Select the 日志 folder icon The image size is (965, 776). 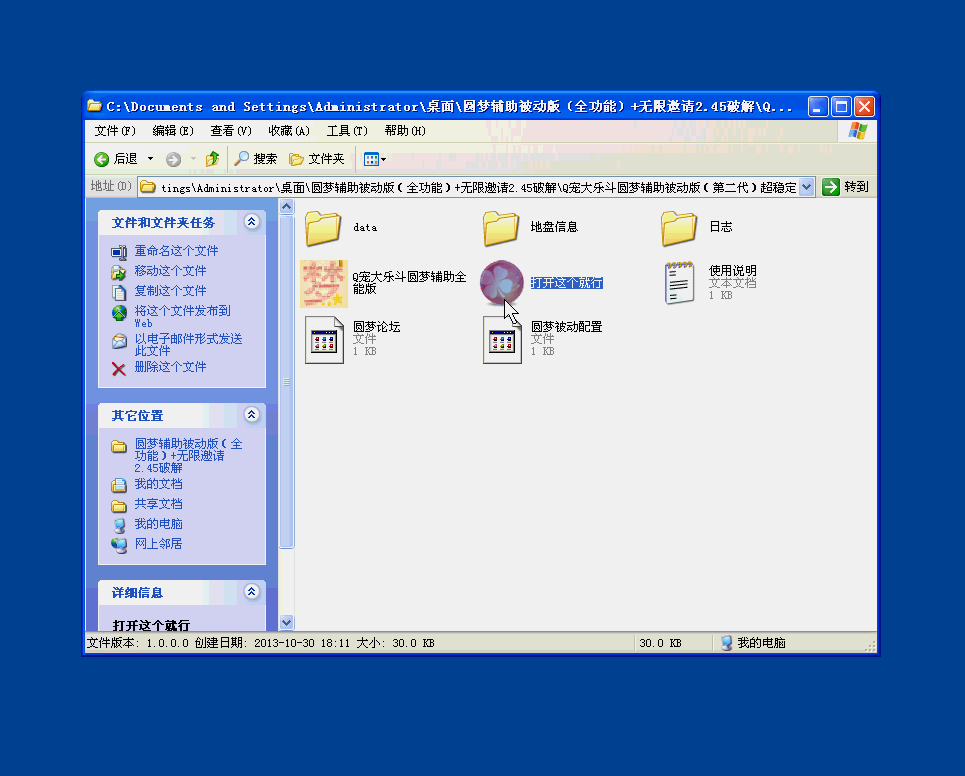point(679,228)
